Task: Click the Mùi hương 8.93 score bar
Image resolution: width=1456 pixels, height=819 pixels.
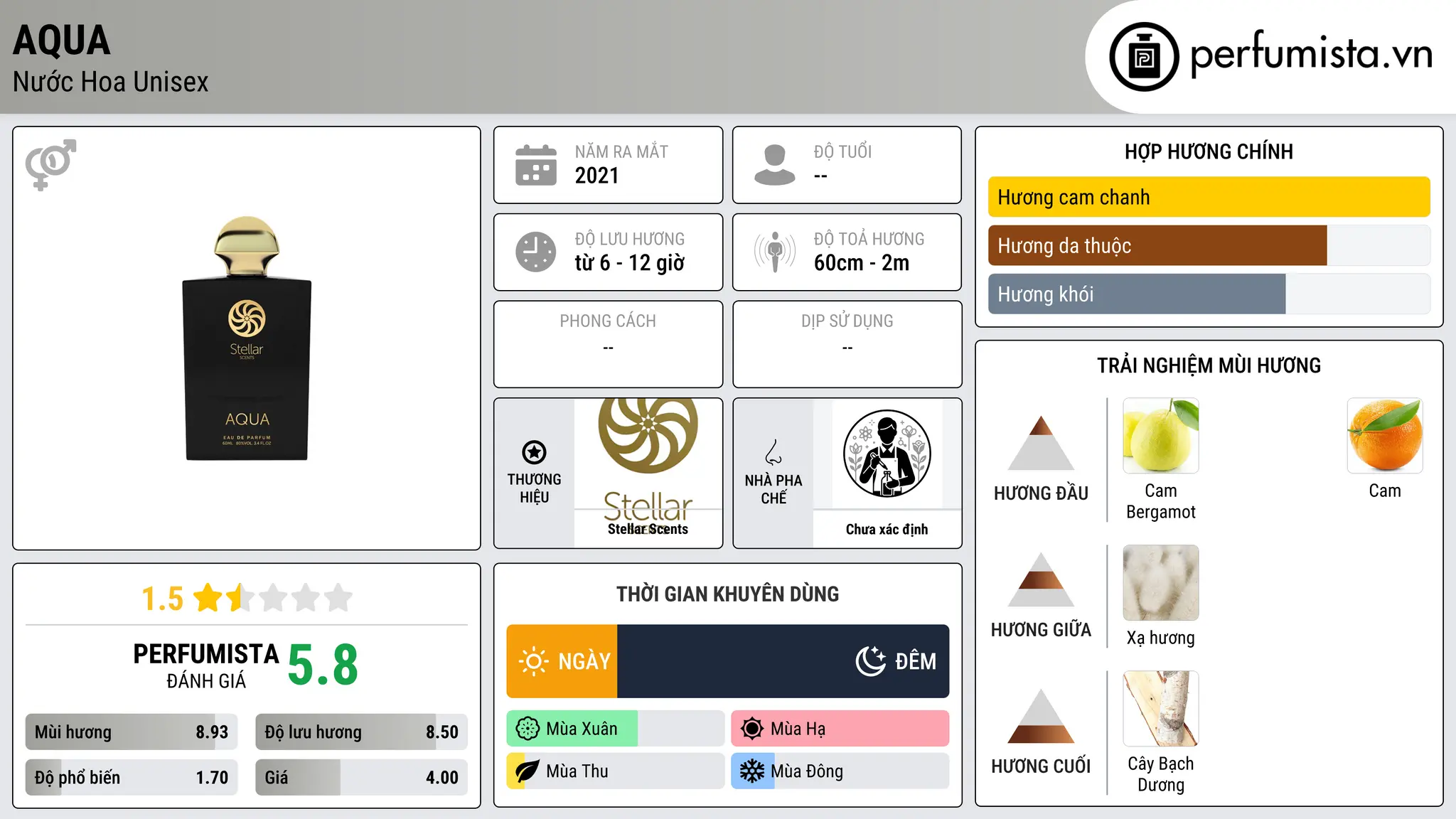Action: pyautogui.click(x=132, y=732)
